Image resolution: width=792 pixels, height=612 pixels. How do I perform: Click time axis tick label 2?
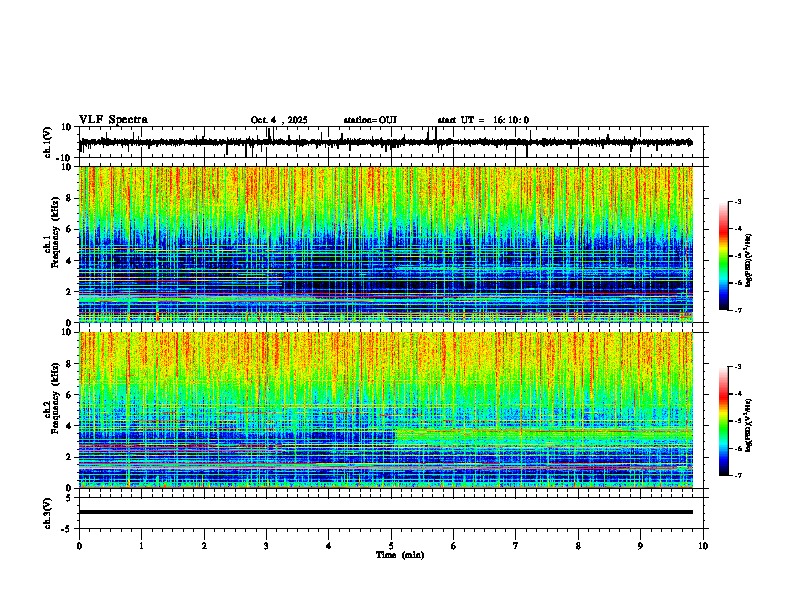click(x=204, y=546)
